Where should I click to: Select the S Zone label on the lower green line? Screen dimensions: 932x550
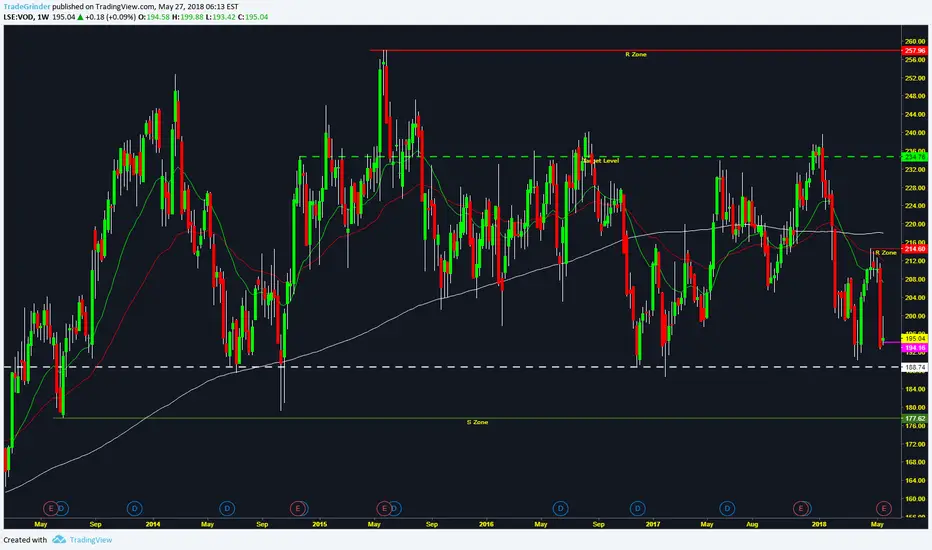(477, 422)
